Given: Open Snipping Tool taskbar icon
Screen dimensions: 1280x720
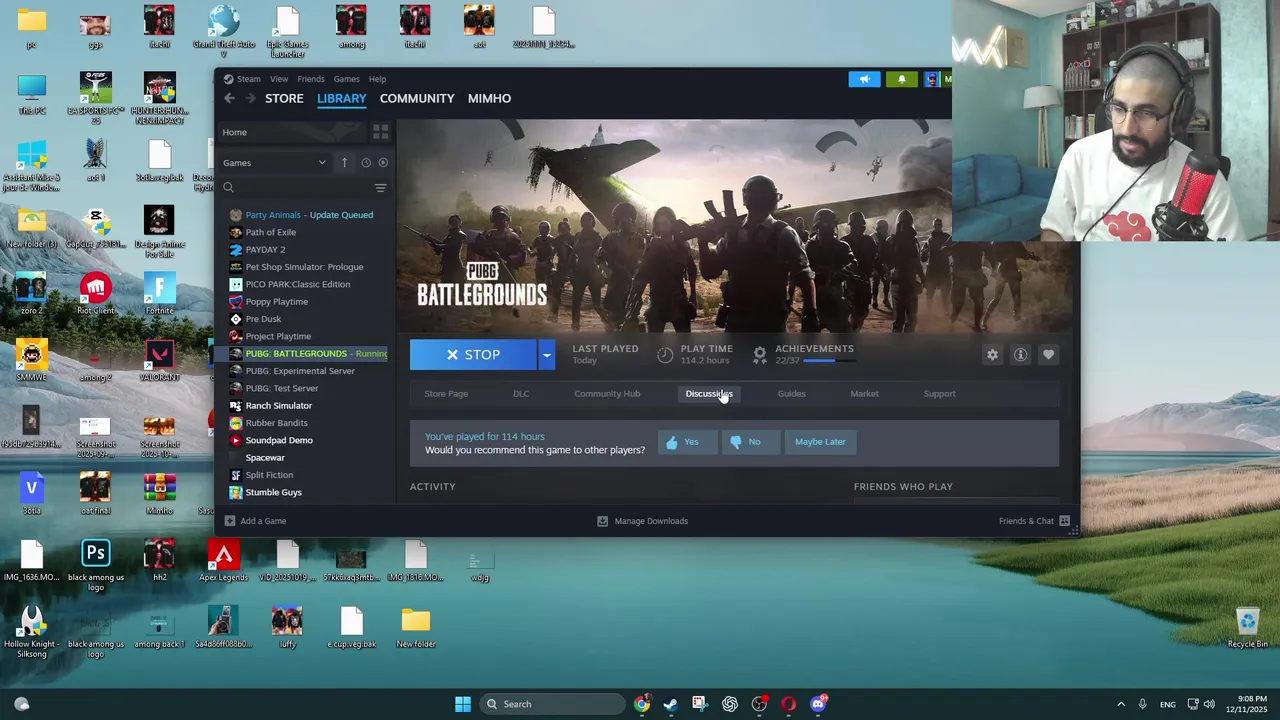Looking at the screenshot, I should (x=699, y=704).
